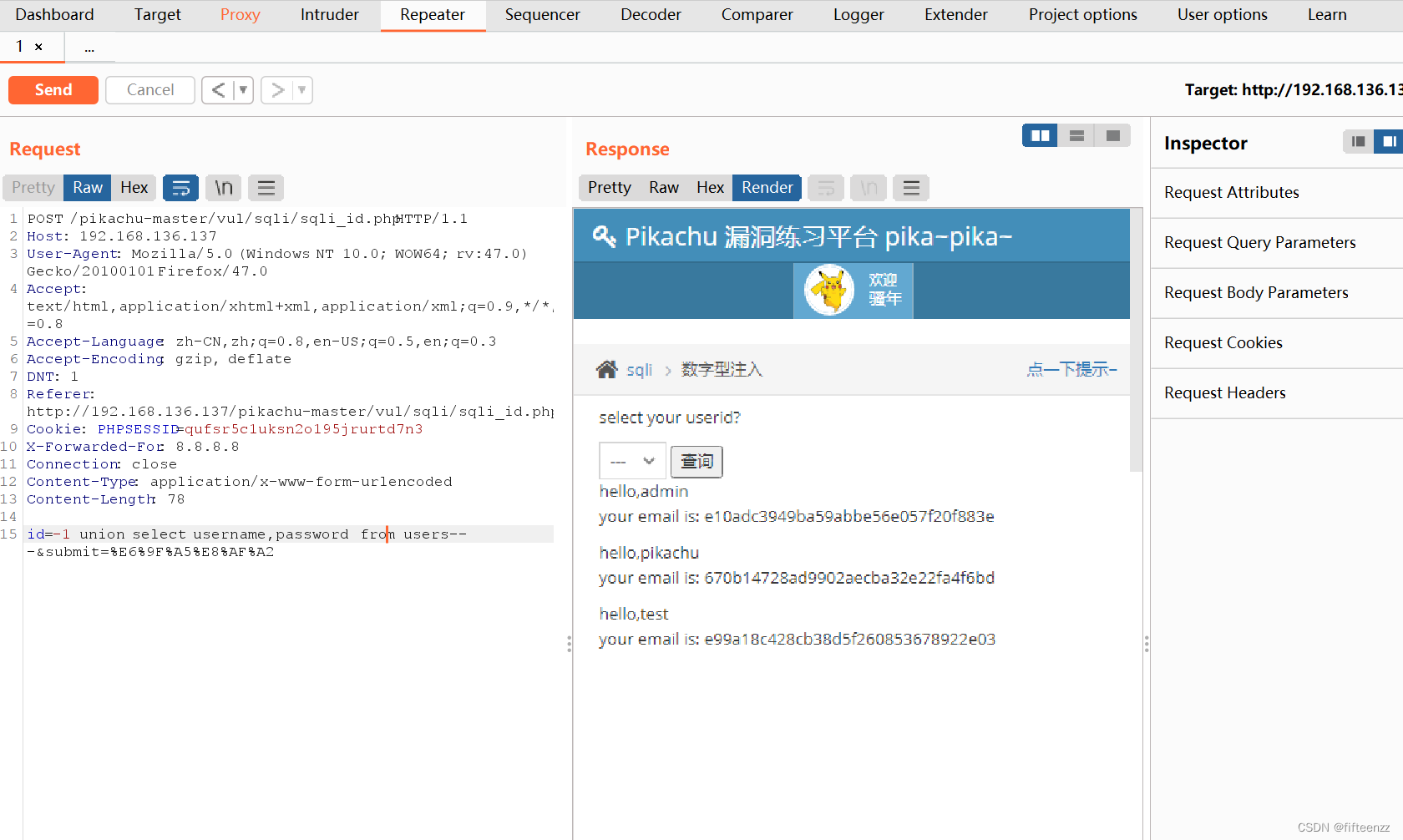Toggle response word wrap icon
The width and height of the screenshot is (1403, 840).
(826, 188)
